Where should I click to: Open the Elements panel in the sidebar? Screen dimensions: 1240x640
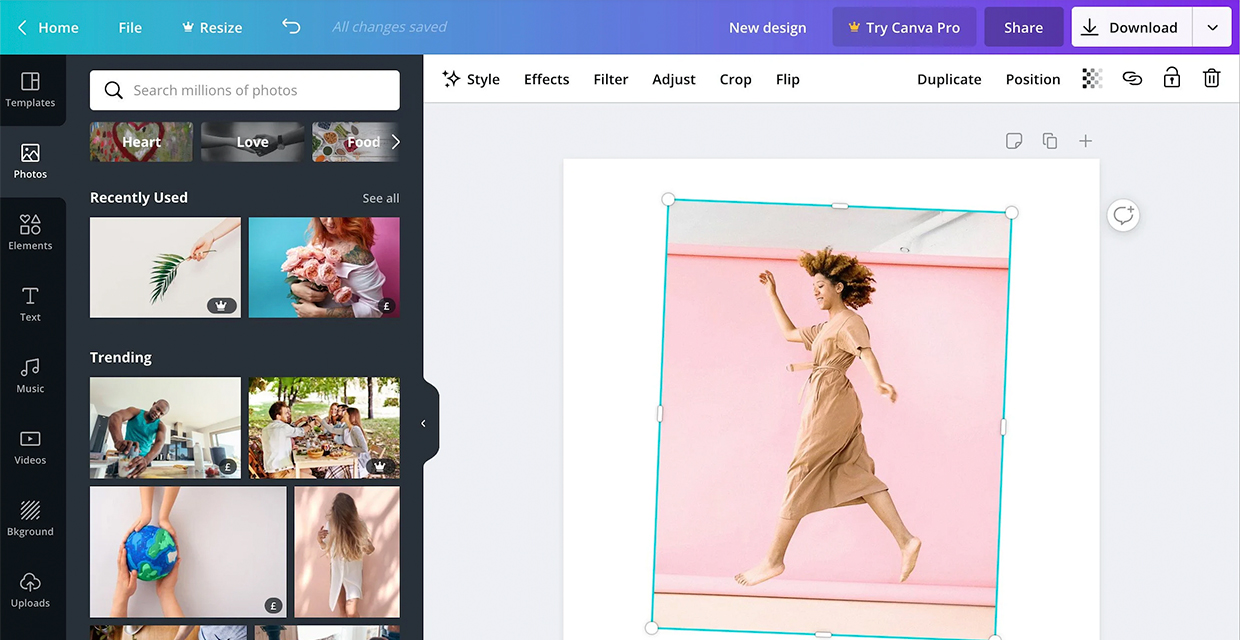pyautogui.click(x=30, y=232)
